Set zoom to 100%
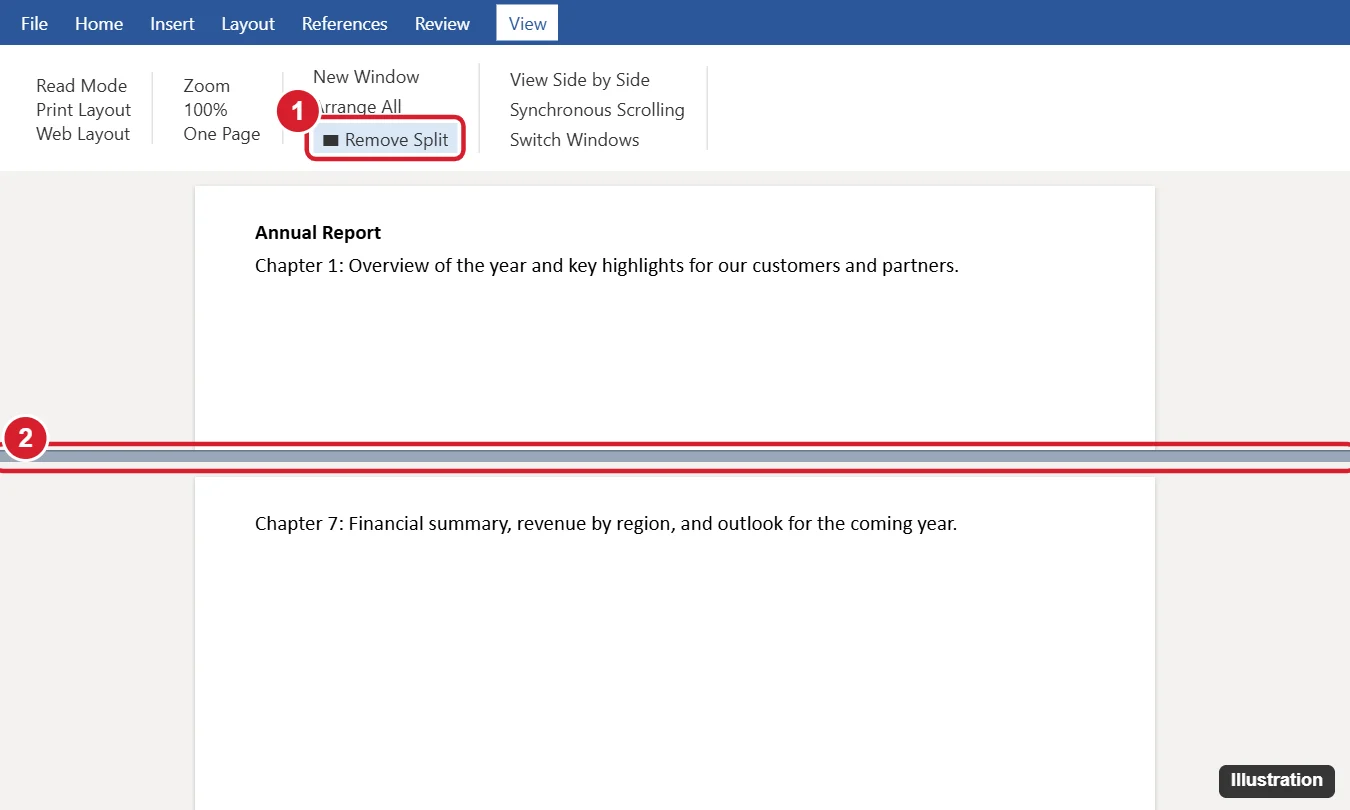Viewport: 1350px width, 810px height. 205,110
